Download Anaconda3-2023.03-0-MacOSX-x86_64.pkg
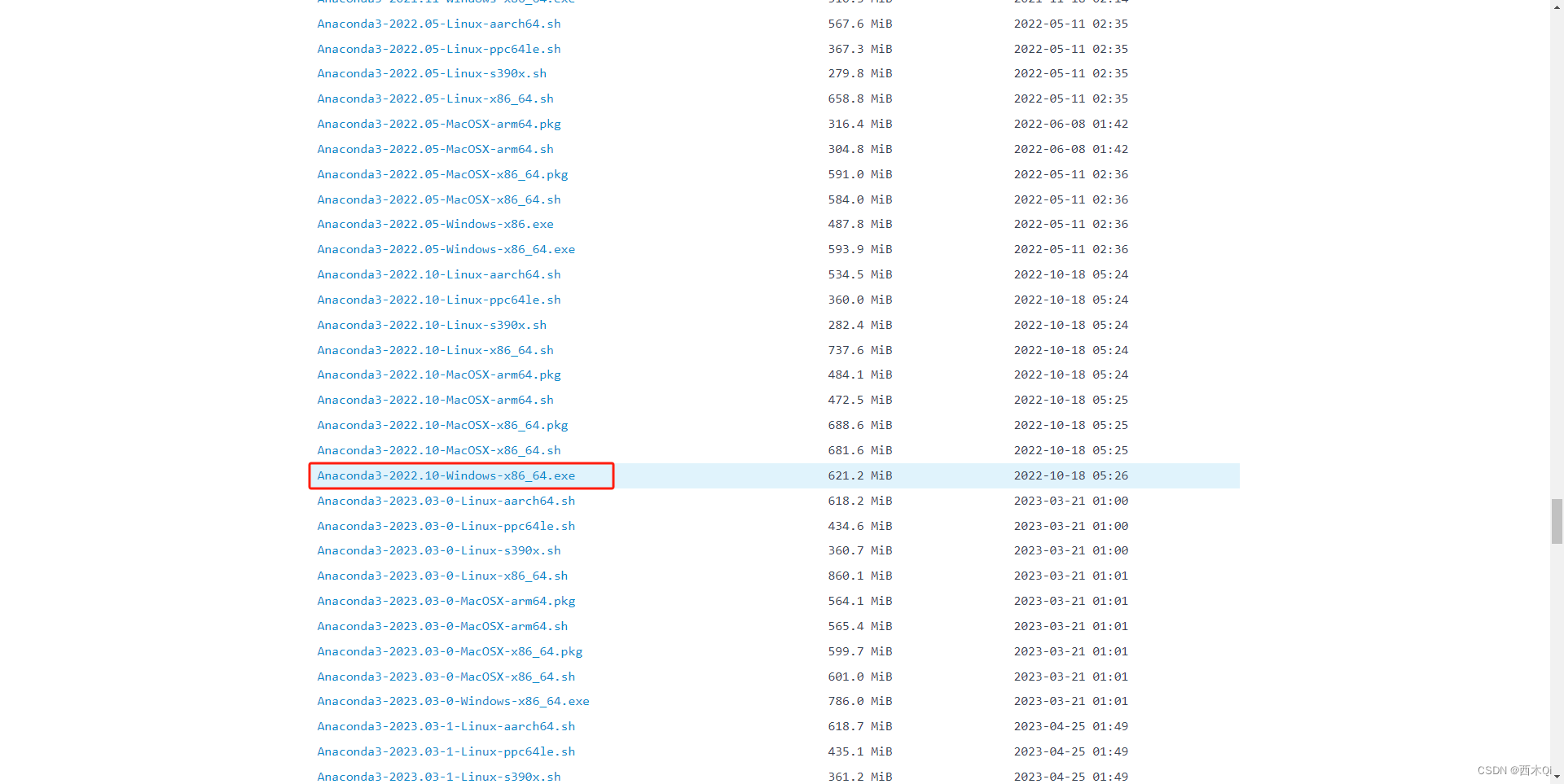 [x=450, y=651]
